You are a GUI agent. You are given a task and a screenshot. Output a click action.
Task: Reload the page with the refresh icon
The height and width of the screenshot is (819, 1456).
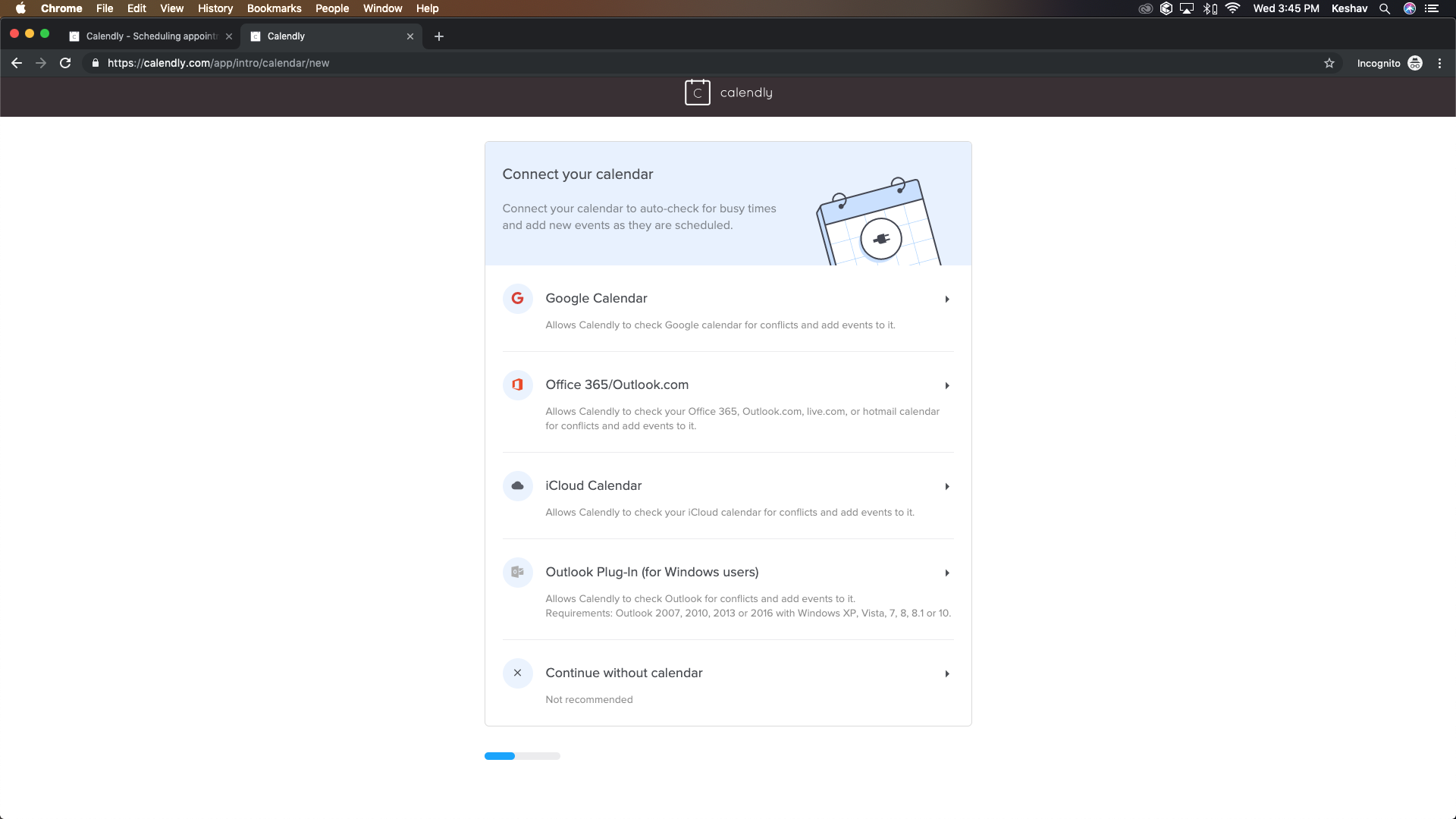pos(65,63)
